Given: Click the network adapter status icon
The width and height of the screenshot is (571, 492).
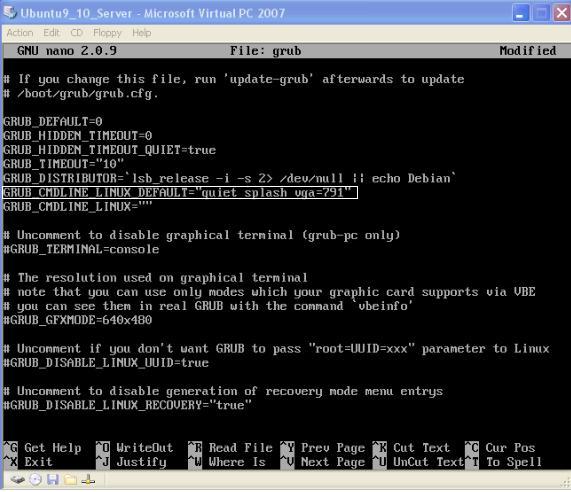Looking at the screenshot, I should point(88,480).
